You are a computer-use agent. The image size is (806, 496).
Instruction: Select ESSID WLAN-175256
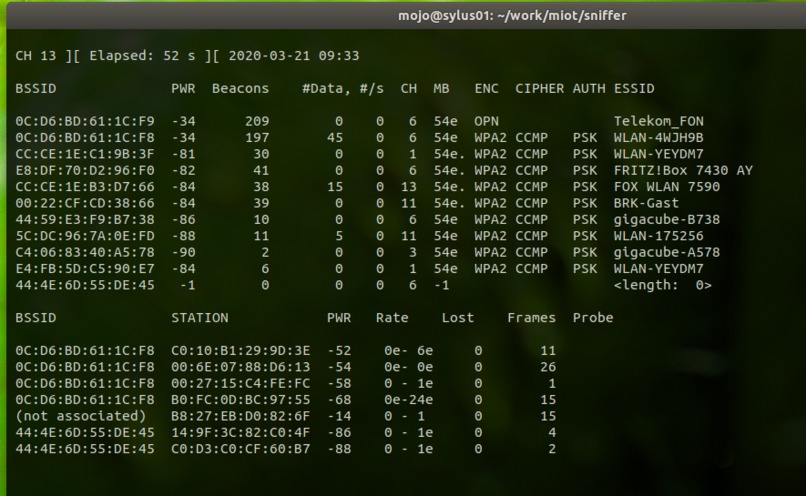click(x=658, y=236)
